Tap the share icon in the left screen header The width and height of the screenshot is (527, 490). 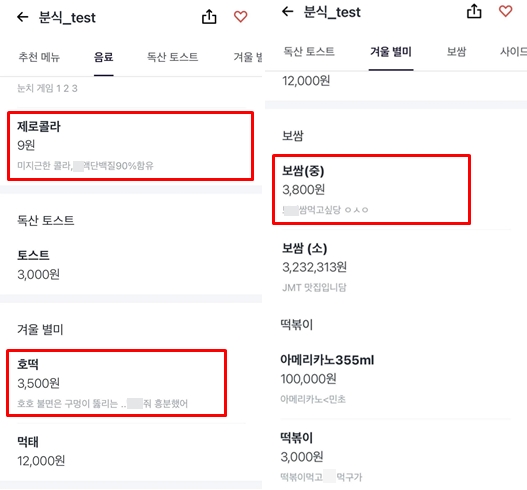click(209, 16)
